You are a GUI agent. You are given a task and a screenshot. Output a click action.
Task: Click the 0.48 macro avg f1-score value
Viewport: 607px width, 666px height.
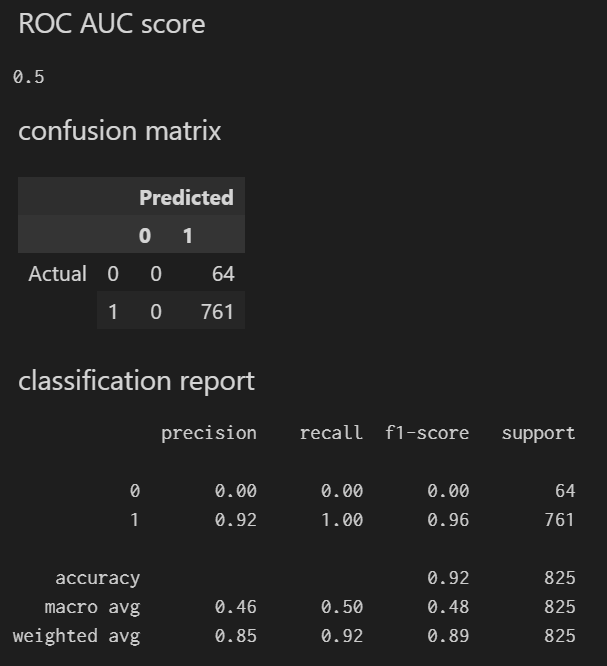point(448,607)
